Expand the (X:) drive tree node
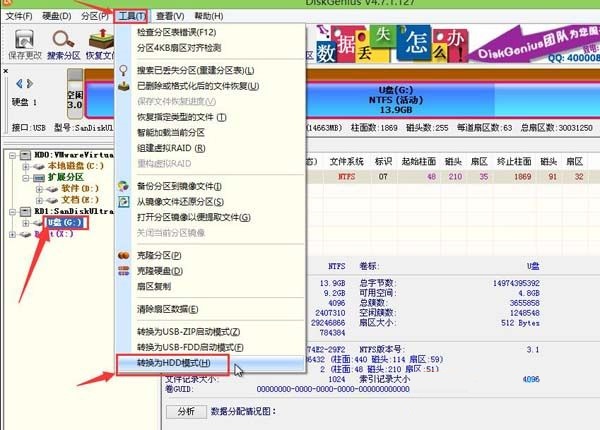Viewport: 600px width, 430px height. pos(13,234)
